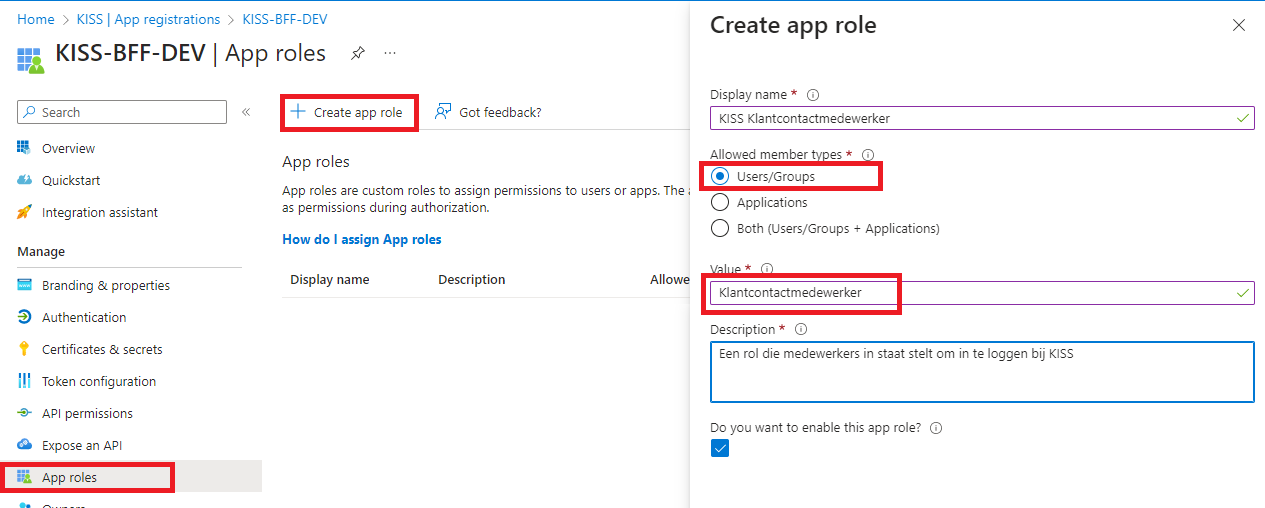Sort by Display name column header
The height and width of the screenshot is (508, 1265).
point(330,279)
